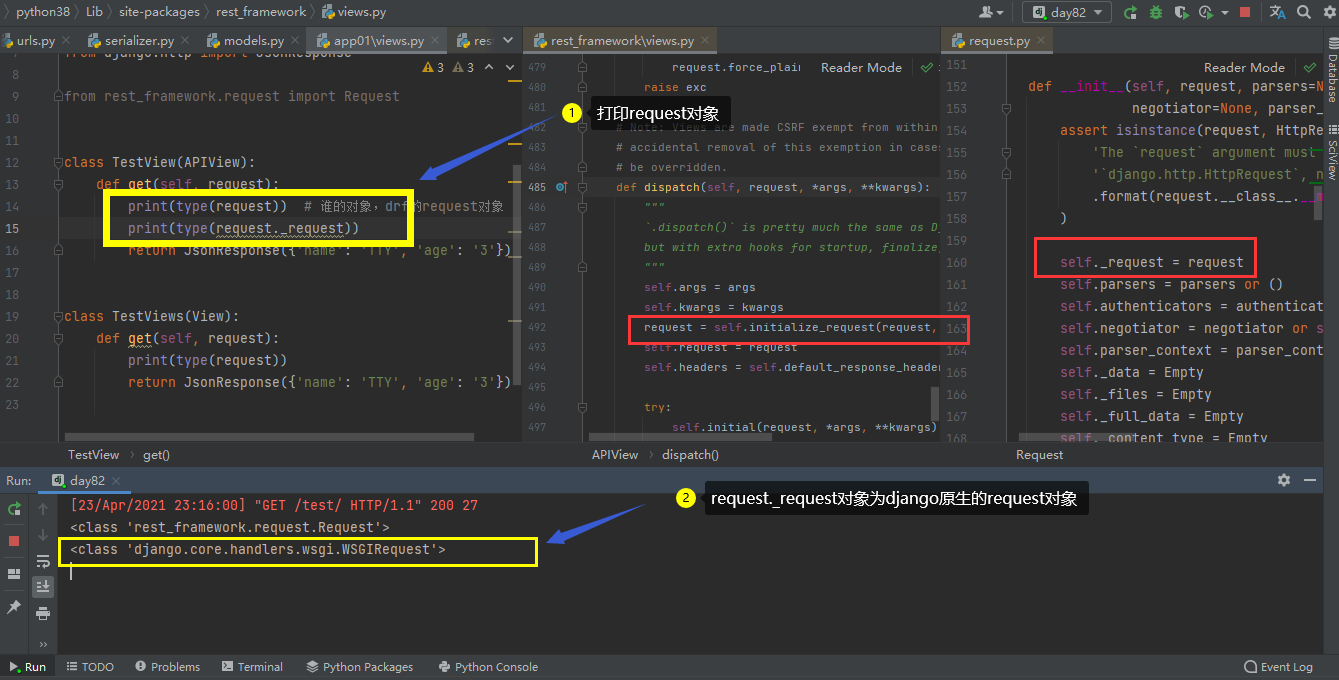The height and width of the screenshot is (680, 1339).
Task: Click the inspections checkmark in the request.py editor
Action: tap(1309, 68)
